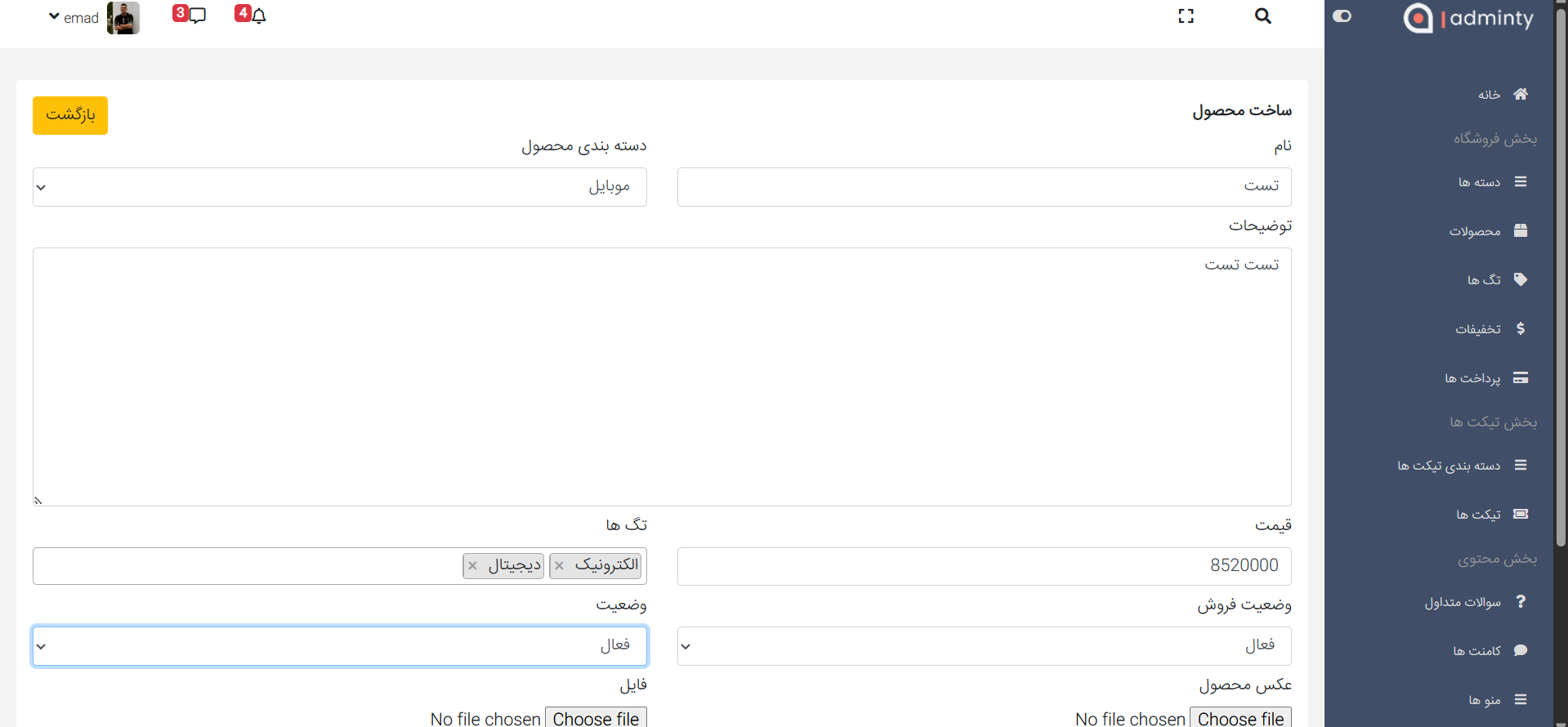Click the list icon beside دسته ها
Screen dimensions: 1568x727
[1520, 181]
